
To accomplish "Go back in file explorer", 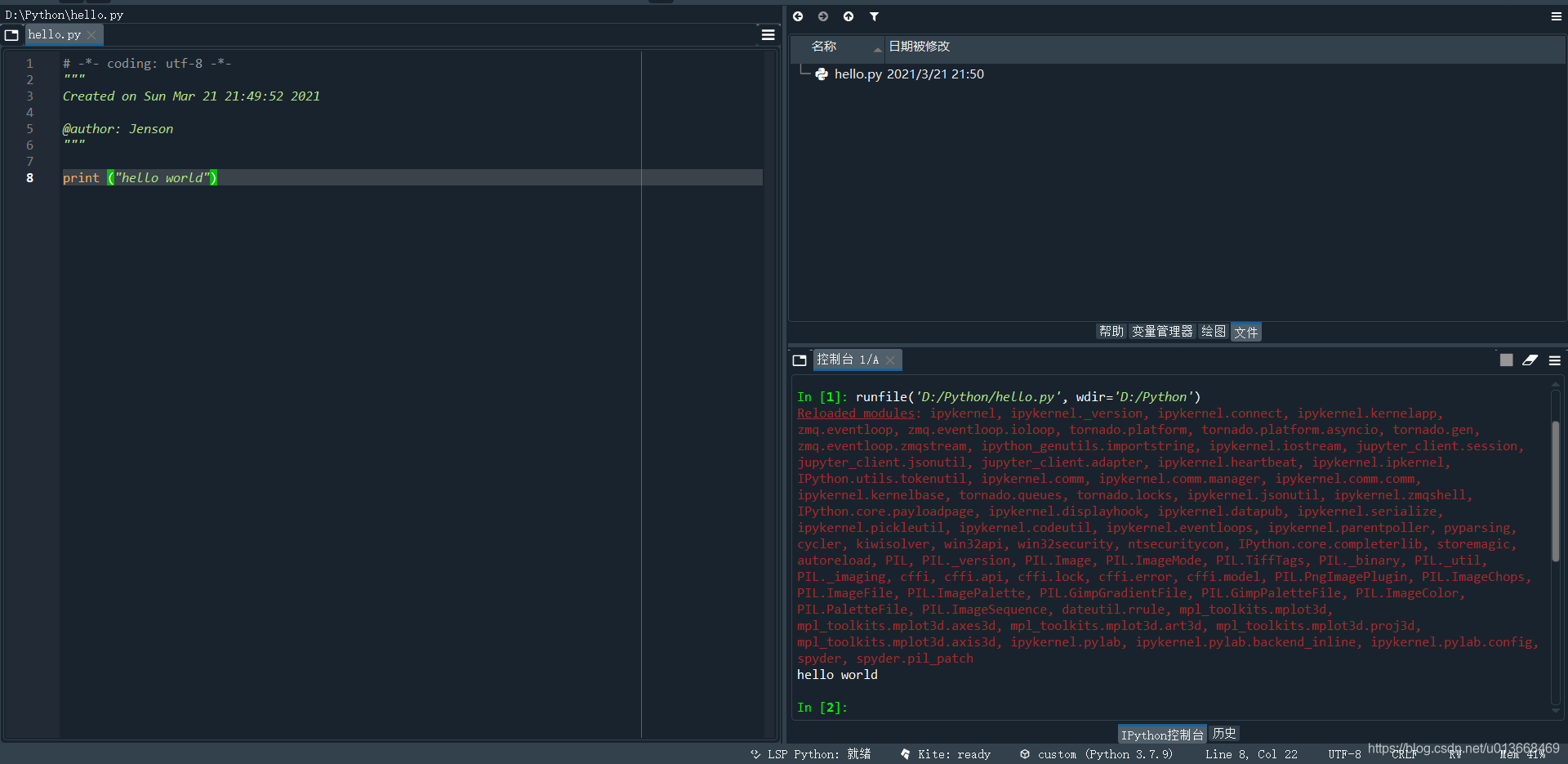I will coord(798,16).
